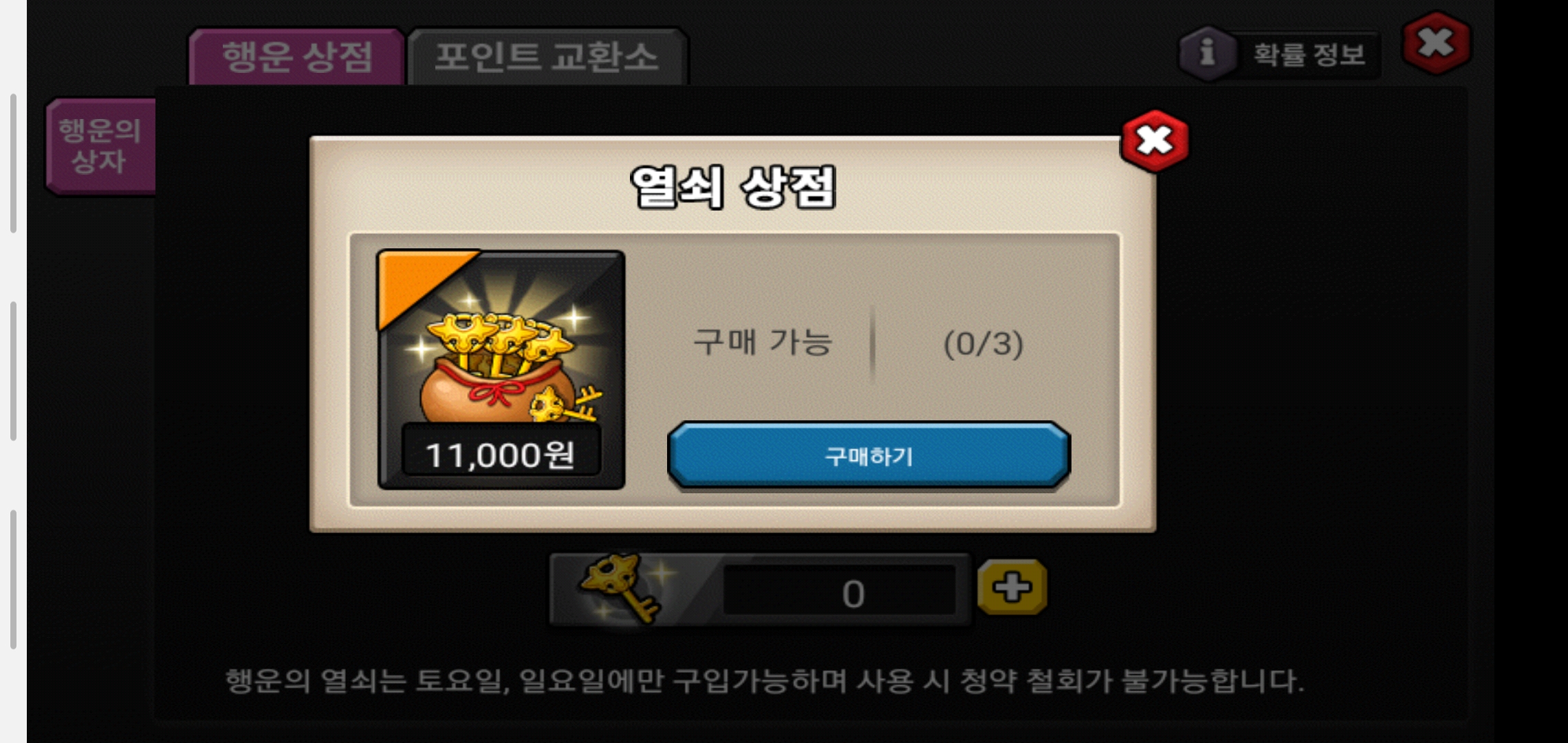Screen dimensions: 1568x743
Task: Tap the middle gray handle bar on the left edge
Action: [x=13, y=371]
